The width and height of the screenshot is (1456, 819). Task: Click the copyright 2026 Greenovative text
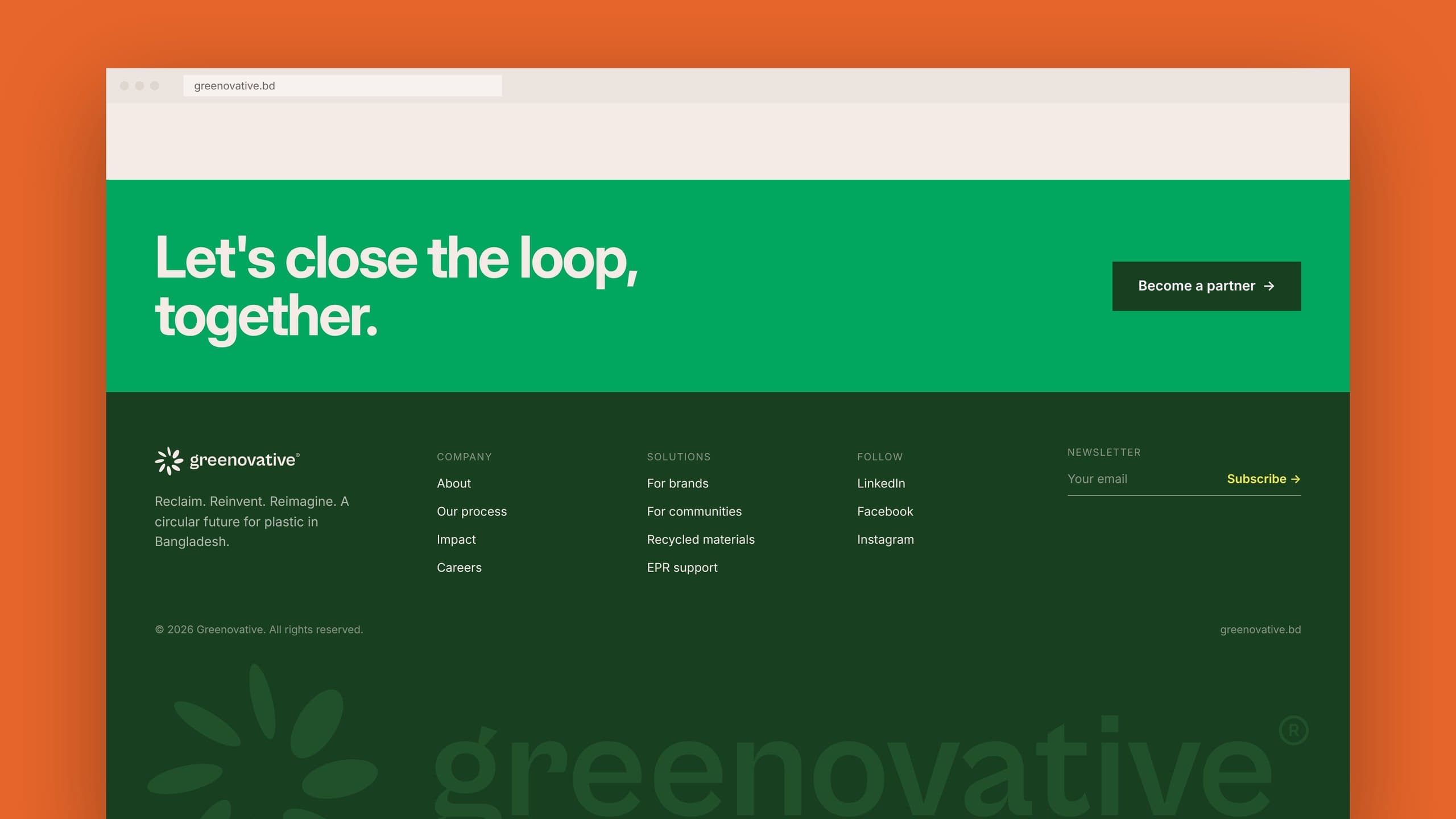coord(259,630)
